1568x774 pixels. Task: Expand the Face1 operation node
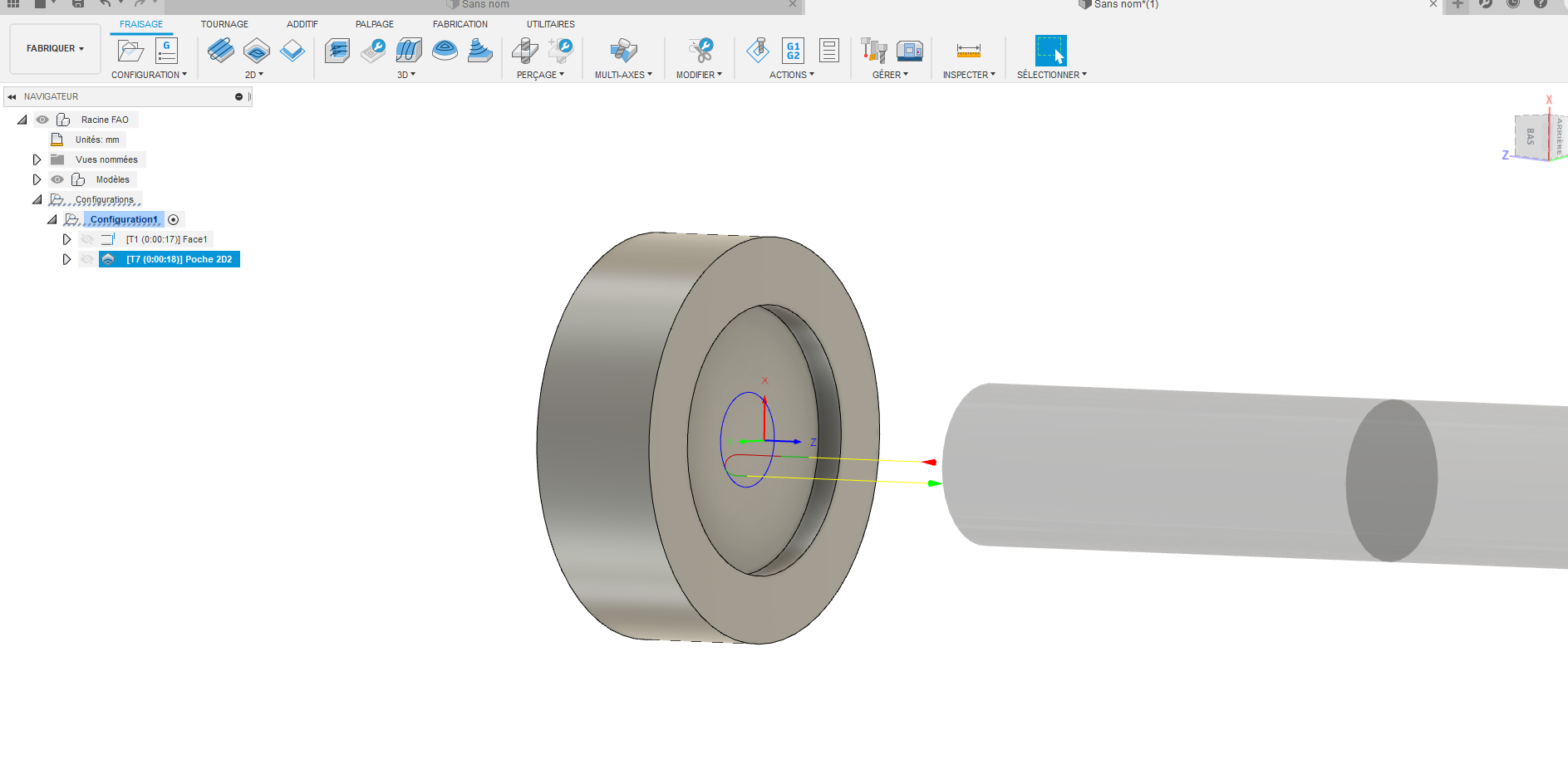(66, 239)
